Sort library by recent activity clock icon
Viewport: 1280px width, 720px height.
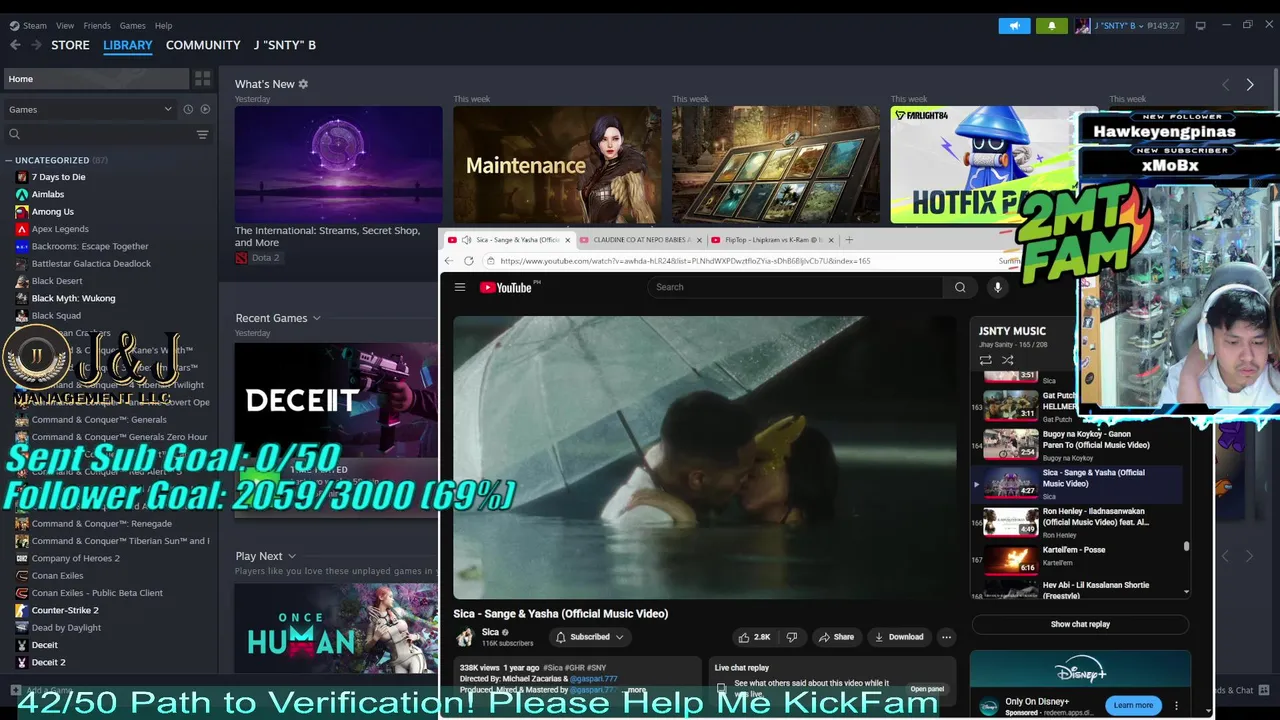pyautogui.click(x=187, y=109)
